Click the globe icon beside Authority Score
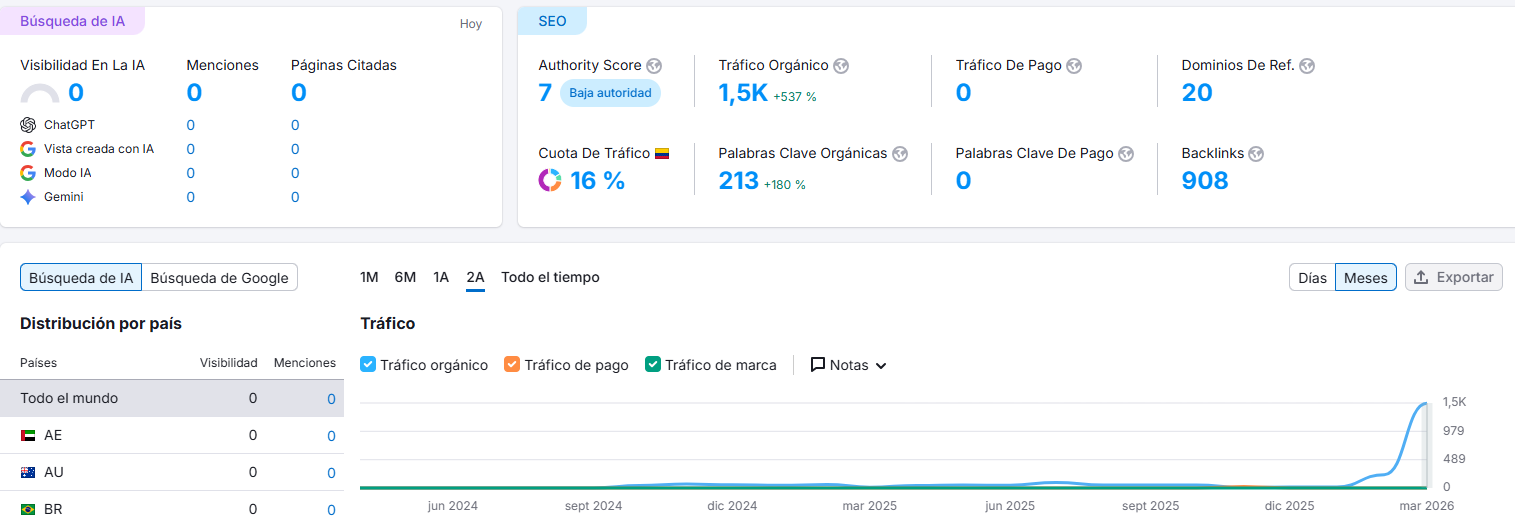 (654, 65)
